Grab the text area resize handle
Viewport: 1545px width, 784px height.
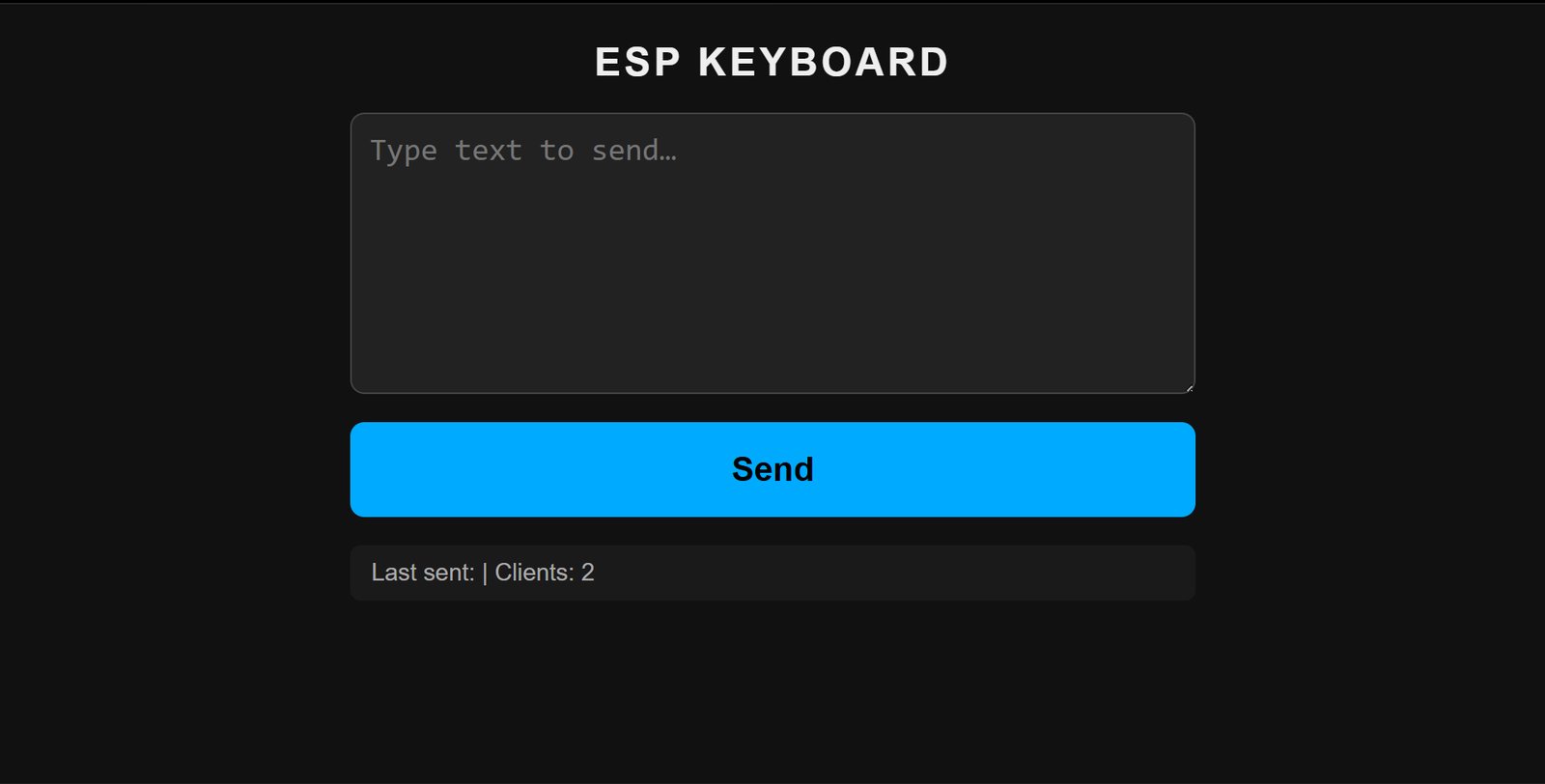click(x=1189, y=387)
